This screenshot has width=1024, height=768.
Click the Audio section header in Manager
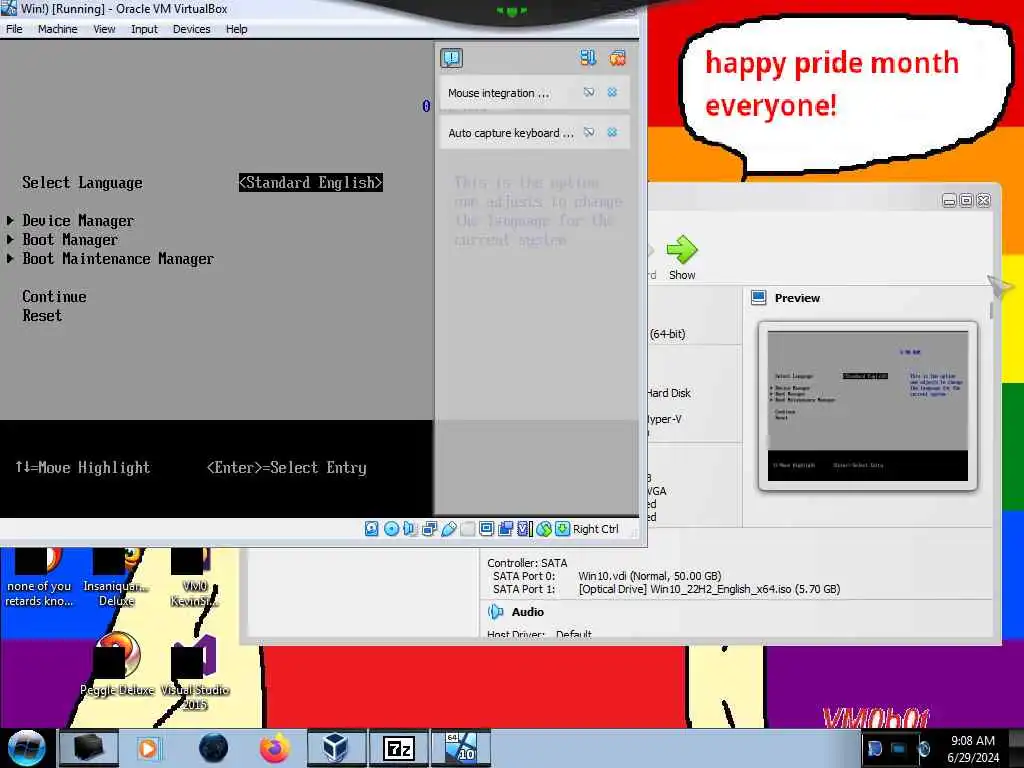(x=527, y=612)
